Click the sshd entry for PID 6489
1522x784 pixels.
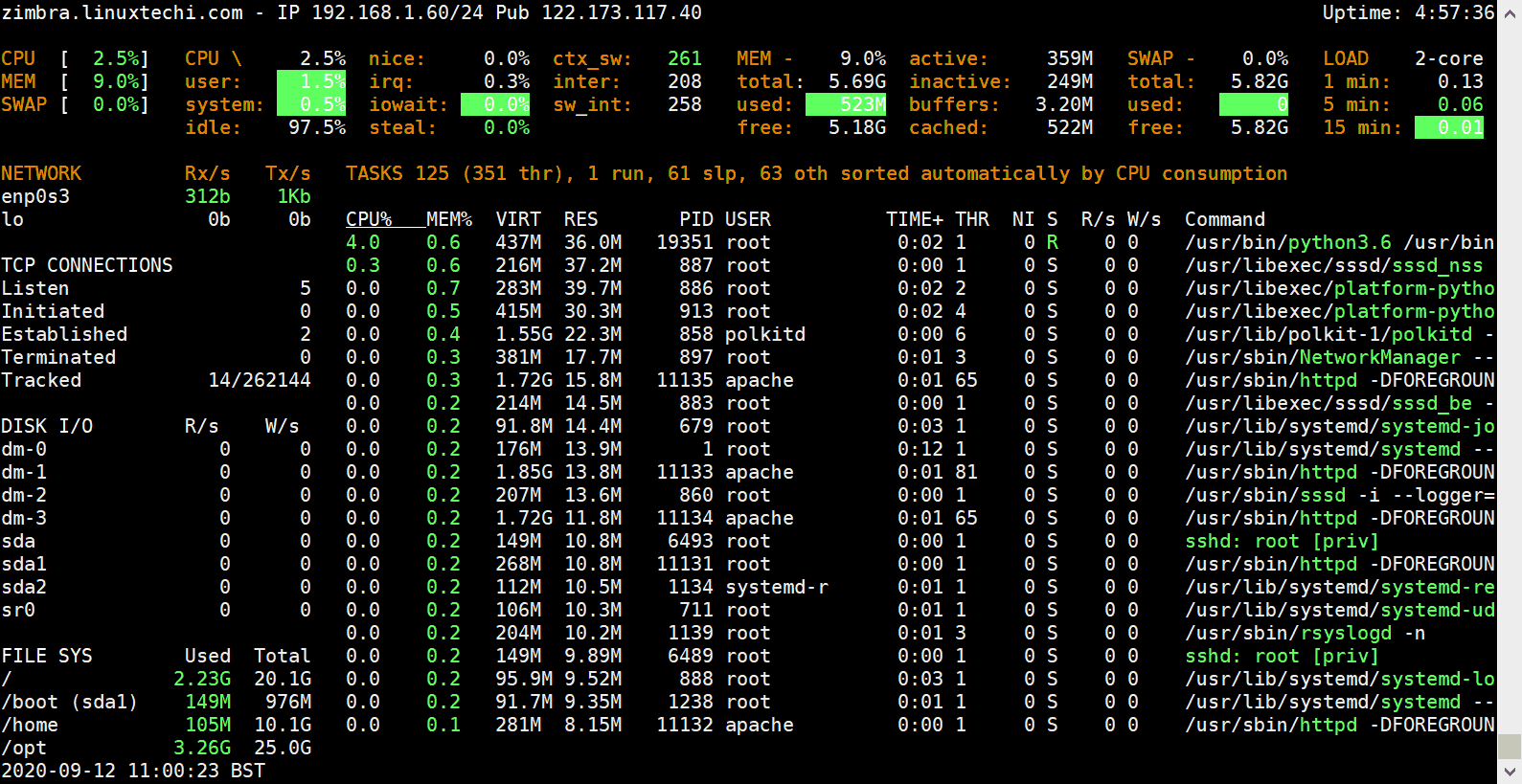[x=1283, y=656]
